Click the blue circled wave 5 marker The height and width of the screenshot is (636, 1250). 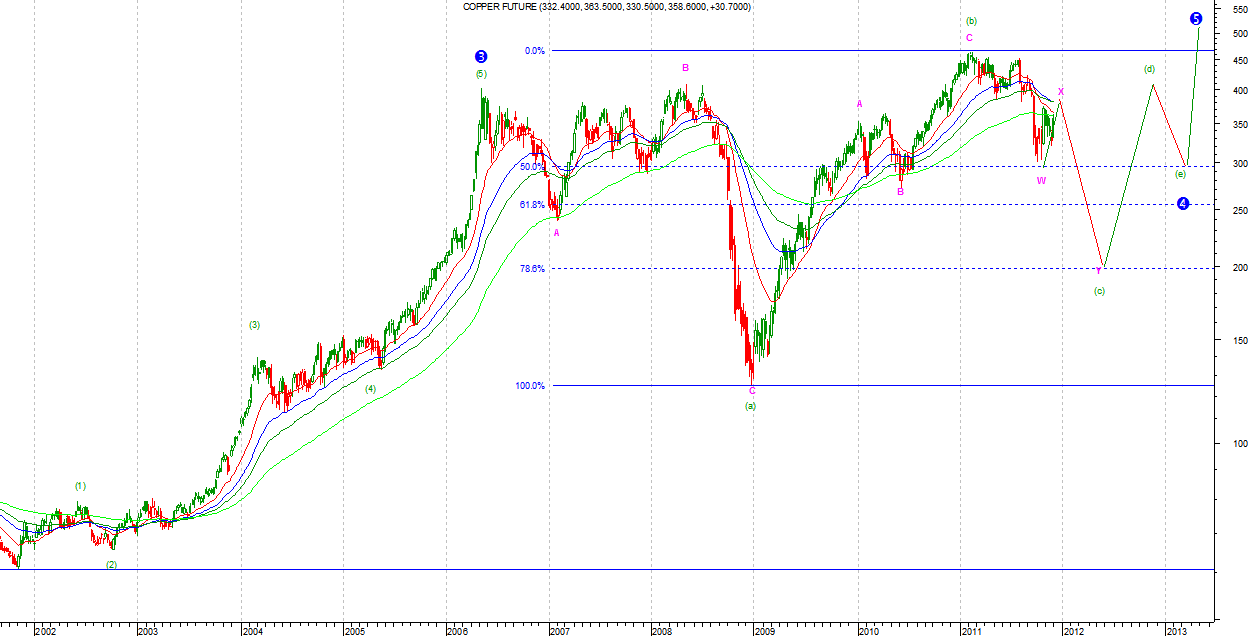click(x=1196, y=18)
